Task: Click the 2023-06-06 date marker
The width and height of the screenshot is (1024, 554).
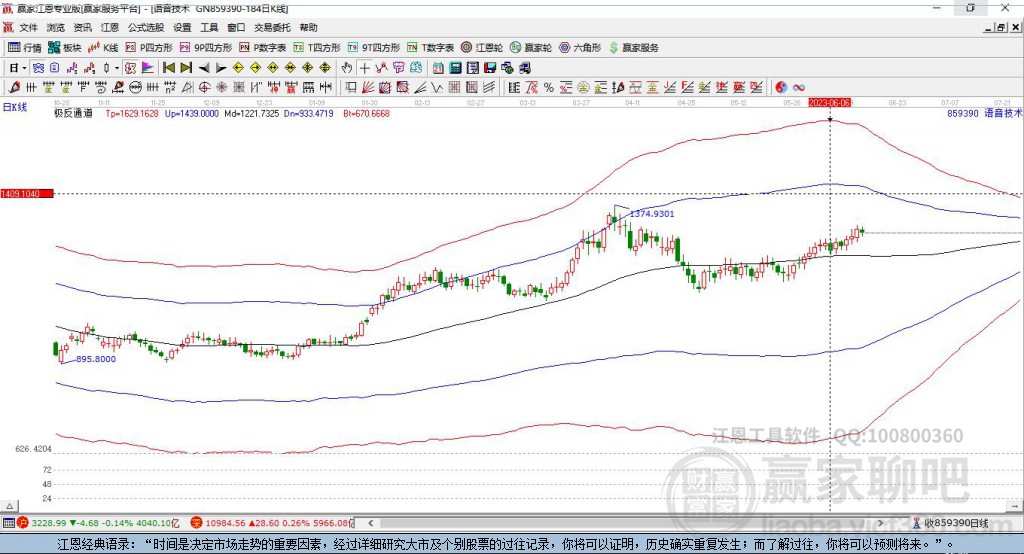Action: point(829,103)
